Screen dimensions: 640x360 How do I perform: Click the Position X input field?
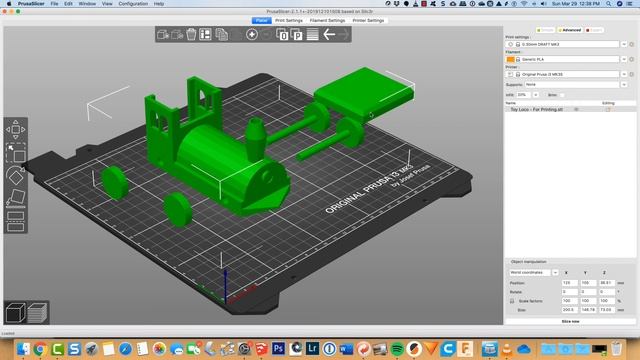tap(569, 283)
